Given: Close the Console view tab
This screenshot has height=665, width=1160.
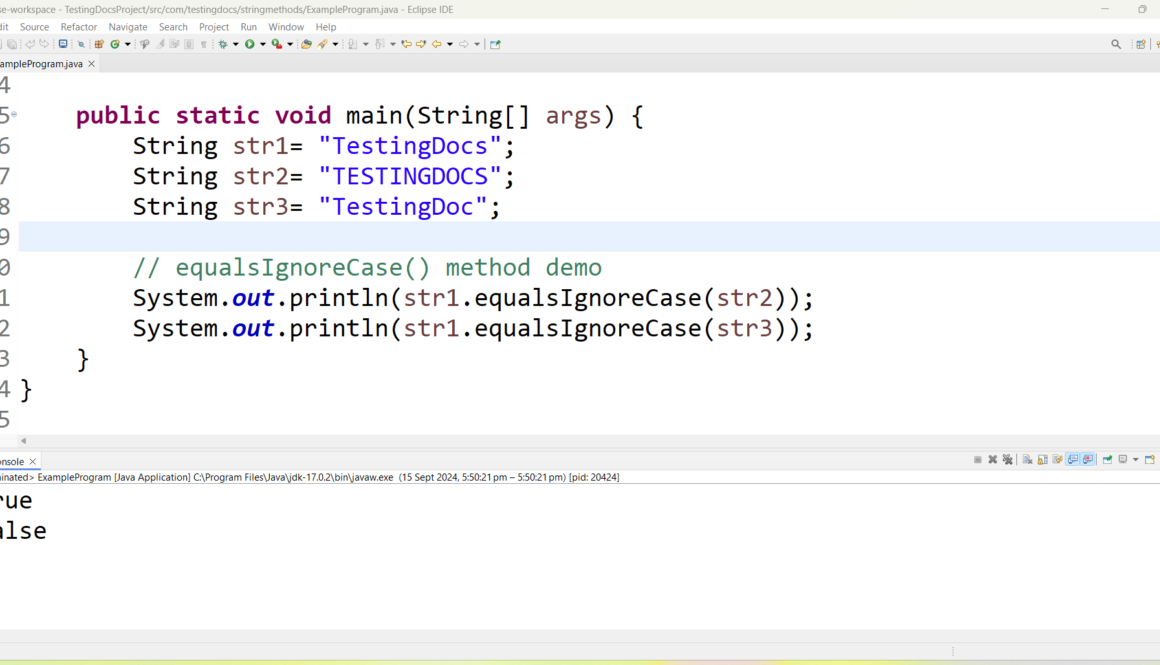Looking at the screenshot, I should point(32,462).
